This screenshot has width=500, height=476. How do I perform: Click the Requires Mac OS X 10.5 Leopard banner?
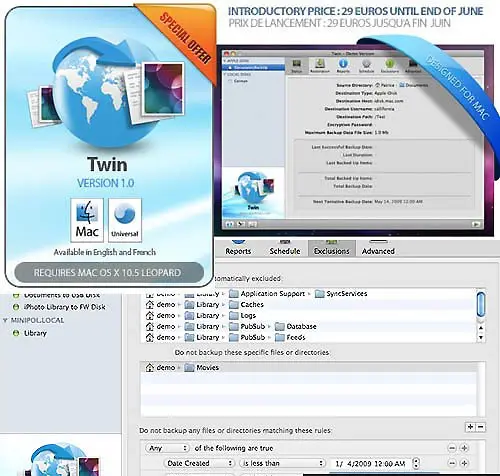109,272
